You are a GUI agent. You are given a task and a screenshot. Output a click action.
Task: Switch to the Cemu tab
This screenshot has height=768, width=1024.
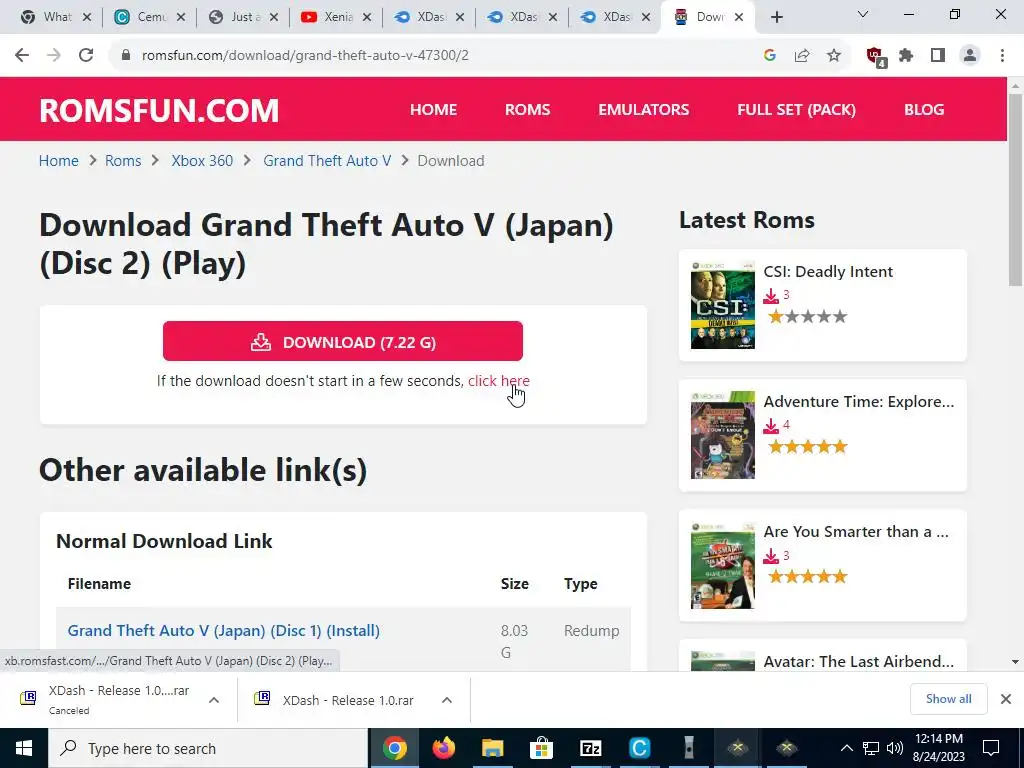click(150, 18)
